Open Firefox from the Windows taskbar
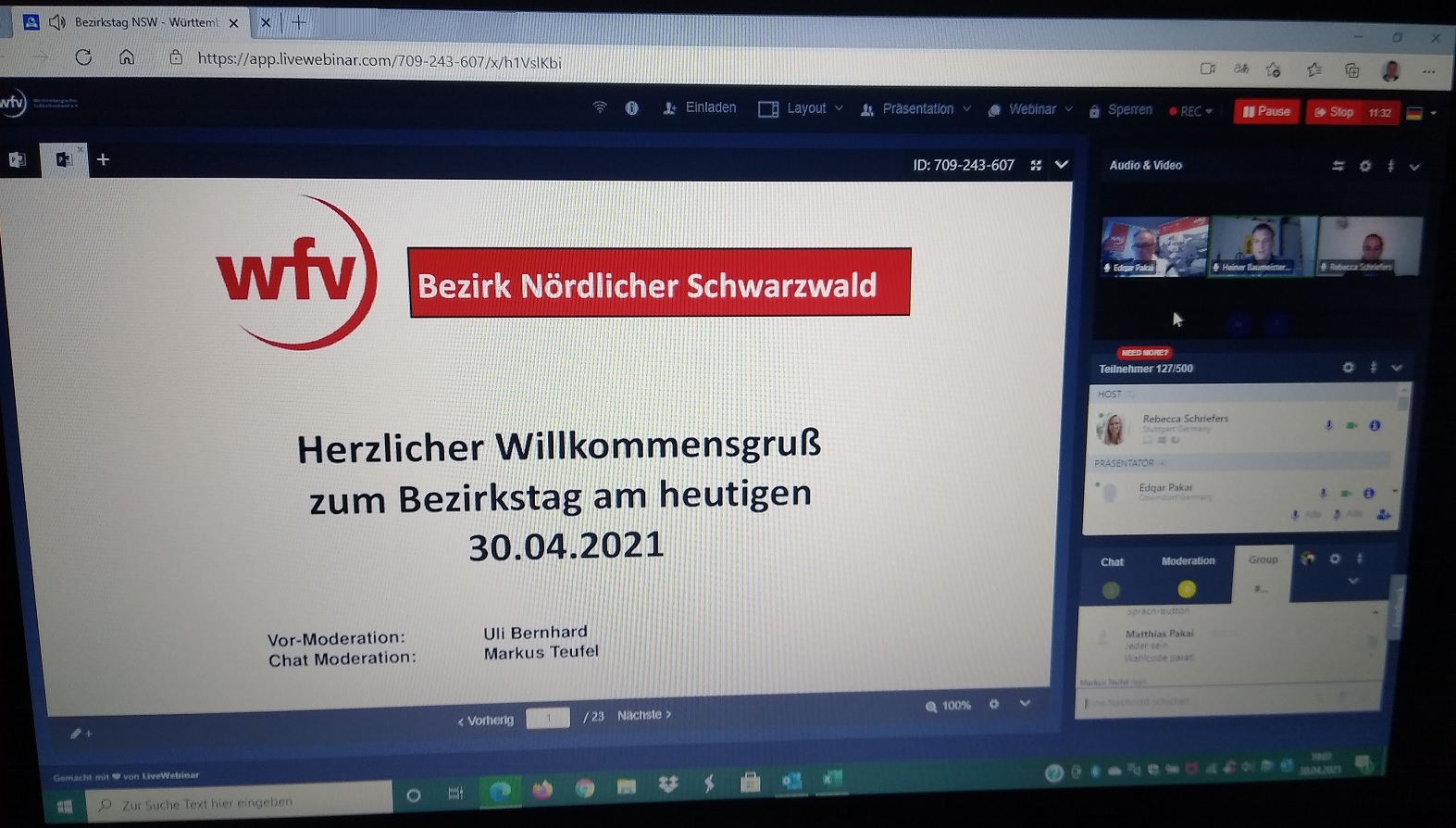The height and width of the screenshot is (828, 1456). click(x=542, y=788)
